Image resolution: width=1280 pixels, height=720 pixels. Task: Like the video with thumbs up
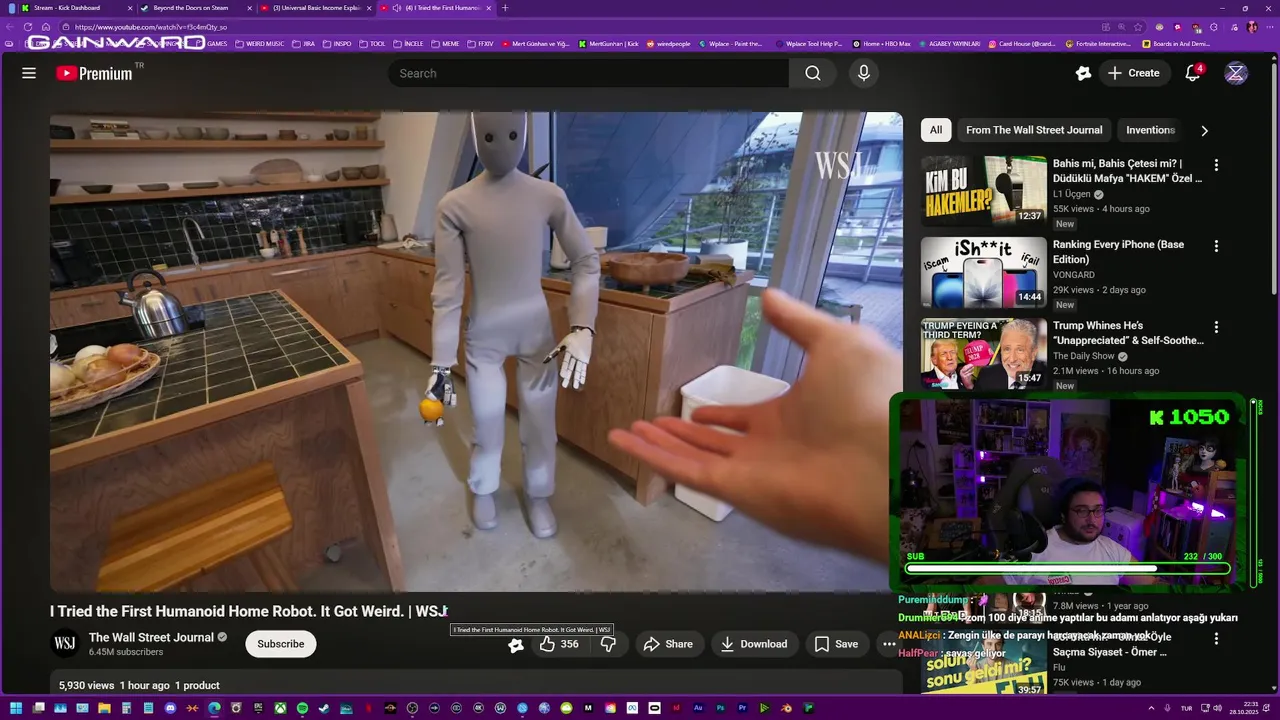click(x=559, y=644)
